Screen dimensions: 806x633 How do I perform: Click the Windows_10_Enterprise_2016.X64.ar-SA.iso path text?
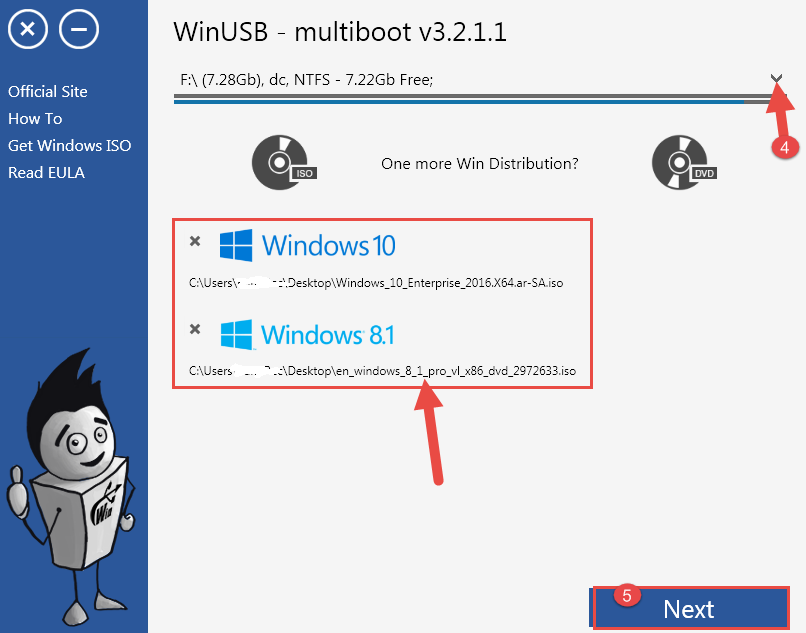[x=376, y=283]
